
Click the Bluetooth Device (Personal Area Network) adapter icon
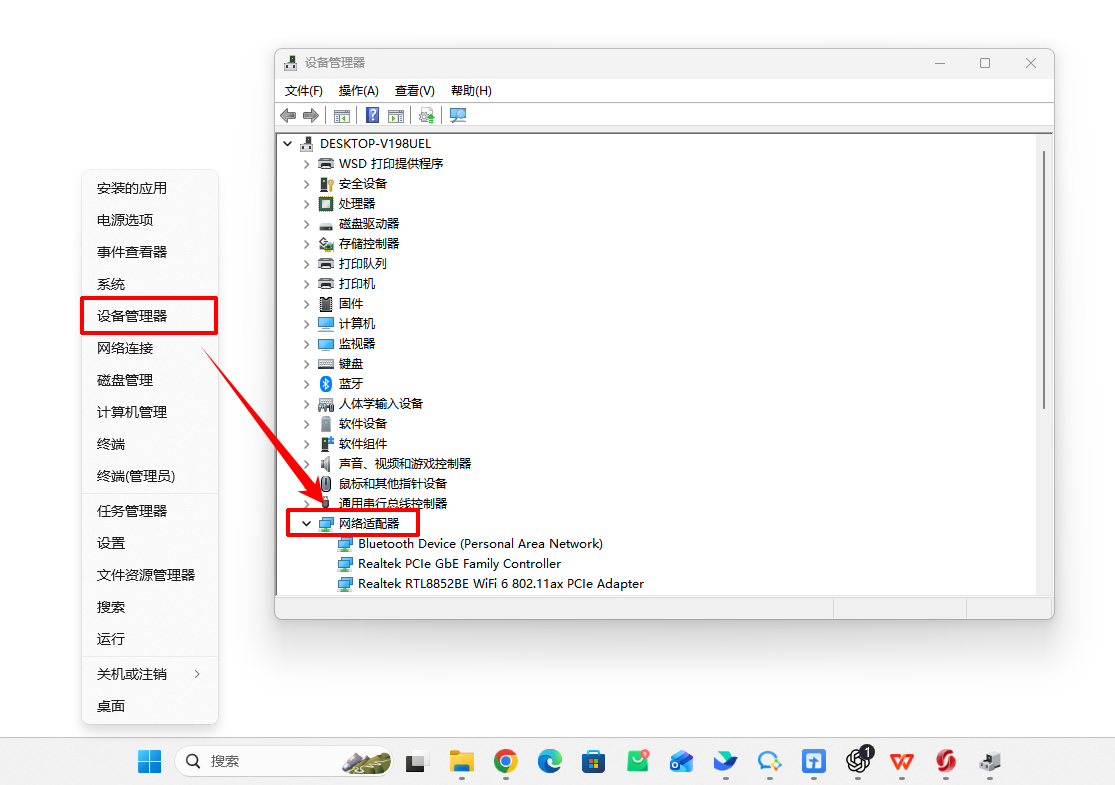coord(345,544)
